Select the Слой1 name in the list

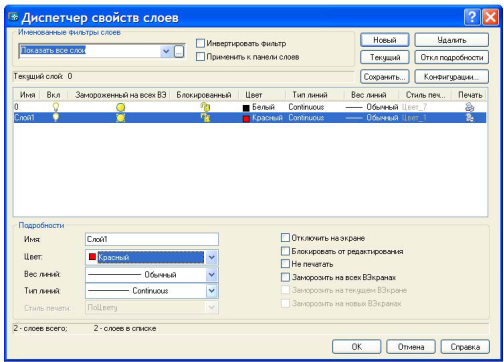pyautogui.click(x=24, y=117)
